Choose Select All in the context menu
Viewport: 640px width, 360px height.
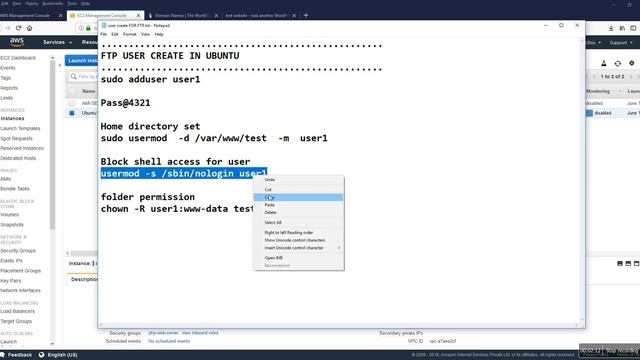298,222
